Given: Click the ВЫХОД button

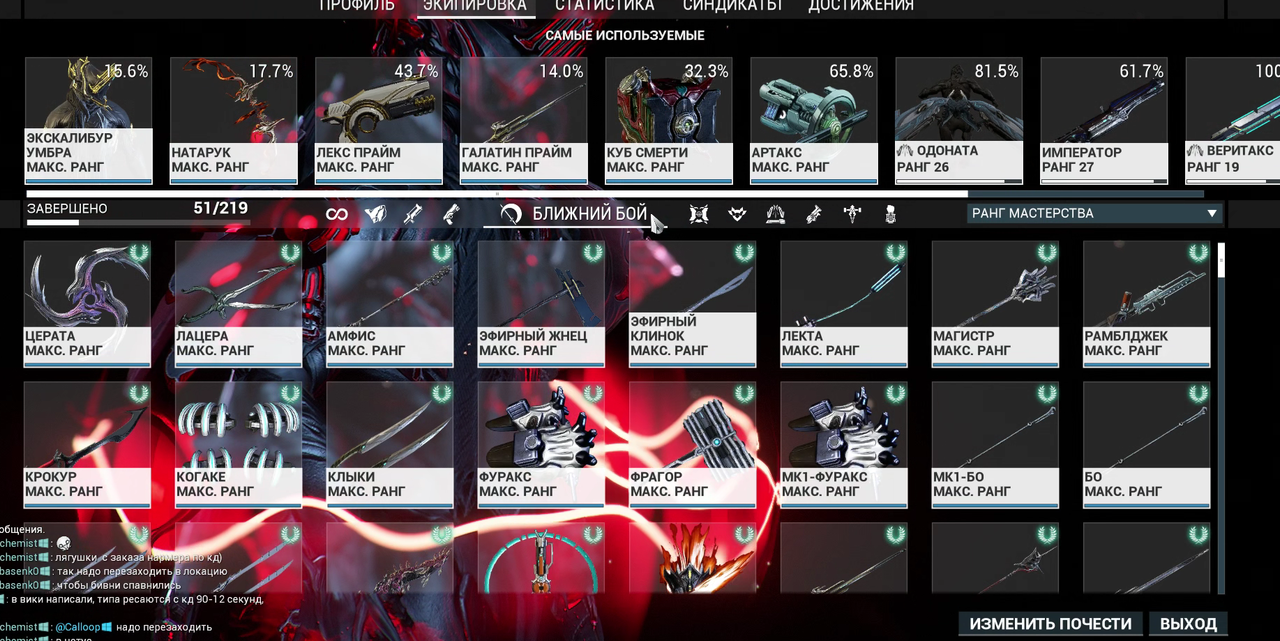Looking at the screenshot, I should point(1188,624).
